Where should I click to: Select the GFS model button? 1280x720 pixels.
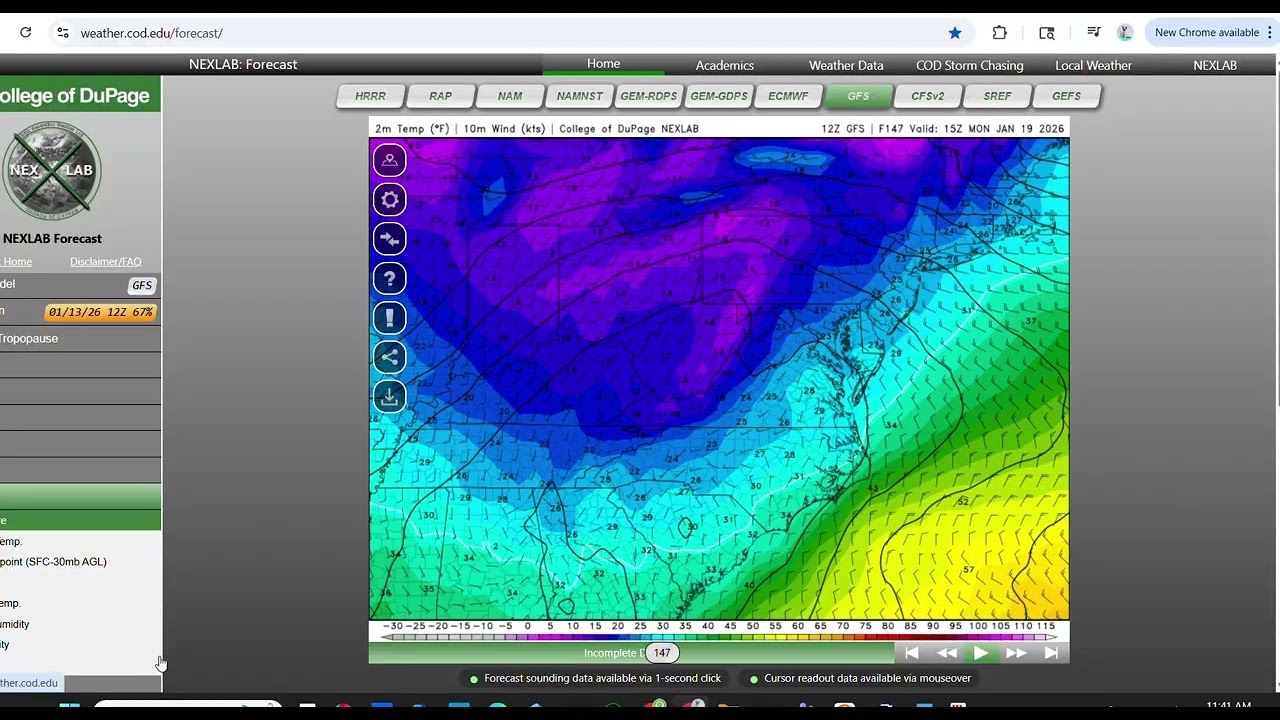(x=858, y=96)
